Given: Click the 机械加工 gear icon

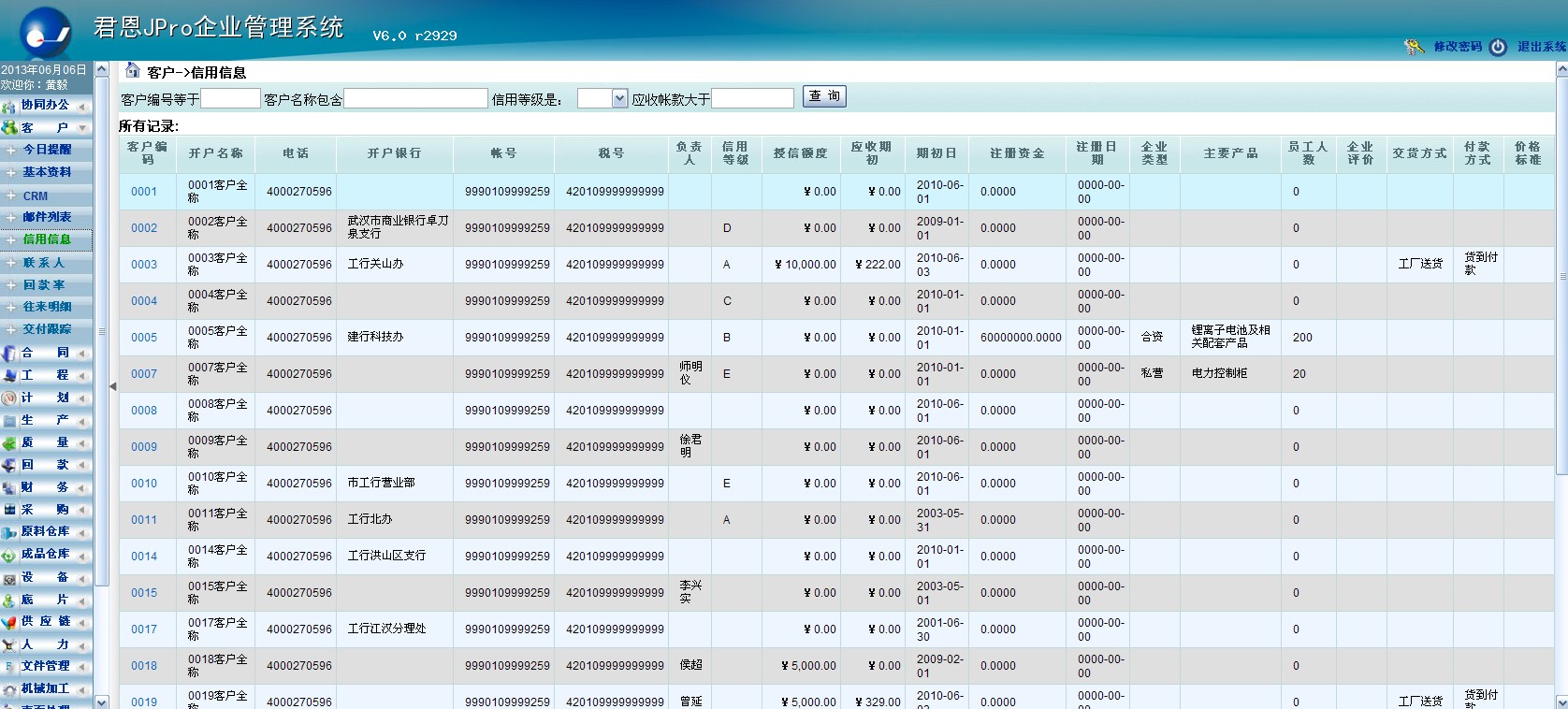Looking at the screenshot, I should point(8,689).
